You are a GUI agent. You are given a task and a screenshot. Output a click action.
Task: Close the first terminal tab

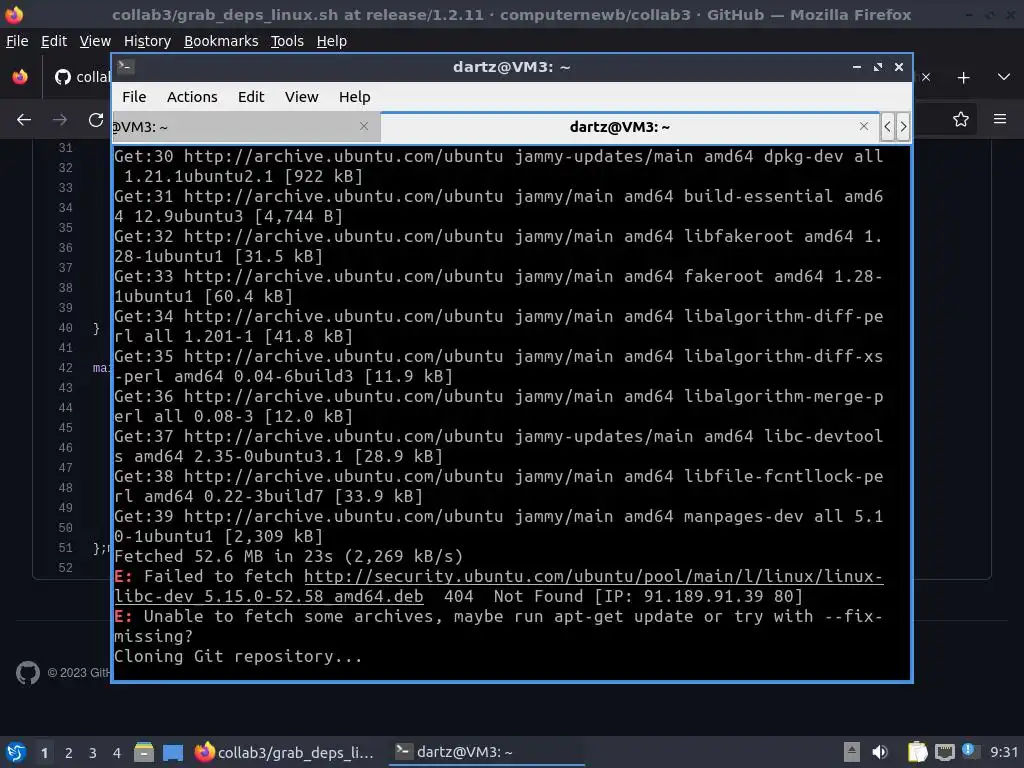pyautogui.click(x=364, y=126)
